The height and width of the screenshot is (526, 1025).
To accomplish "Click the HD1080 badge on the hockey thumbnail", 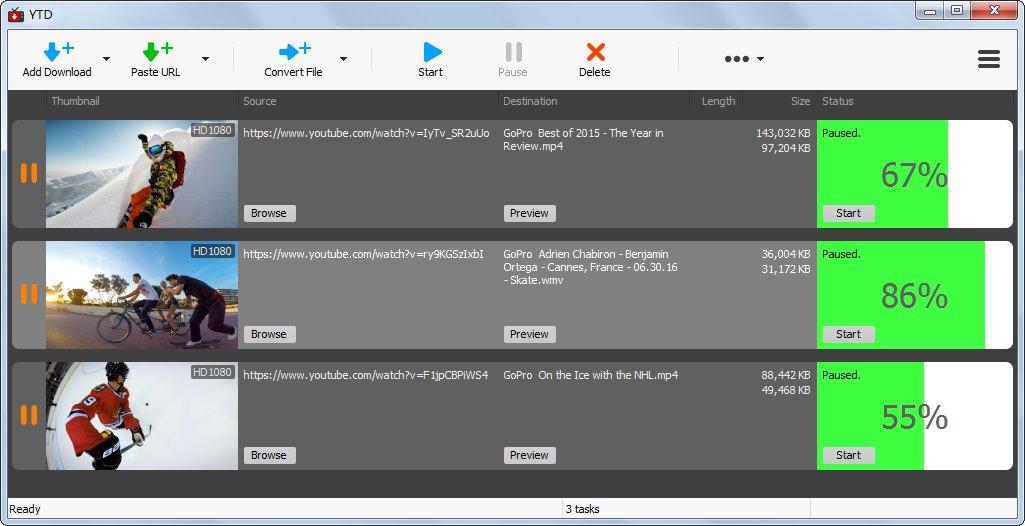I will pos(212,372).
